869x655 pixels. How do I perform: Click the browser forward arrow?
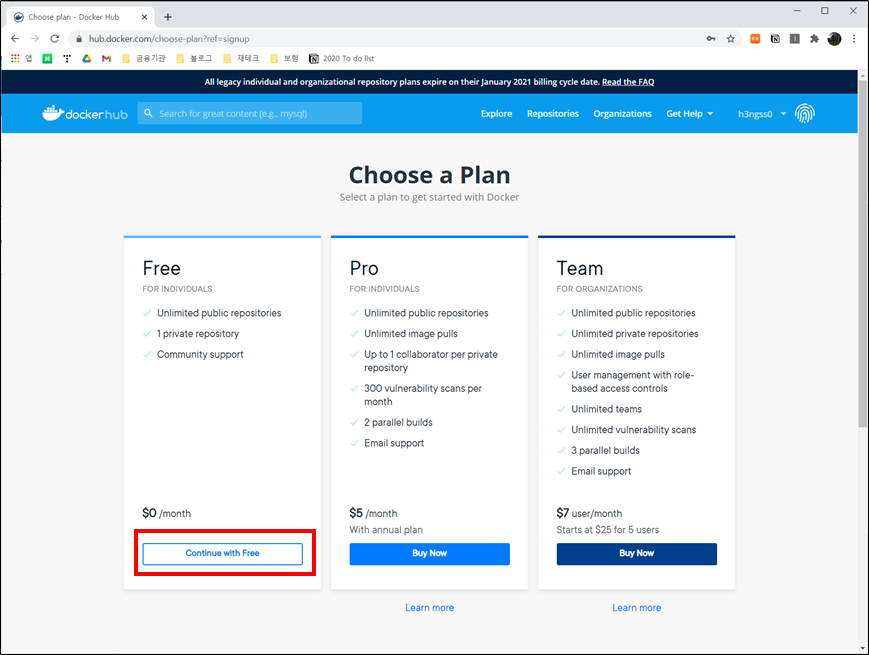(x=35, y=39)
